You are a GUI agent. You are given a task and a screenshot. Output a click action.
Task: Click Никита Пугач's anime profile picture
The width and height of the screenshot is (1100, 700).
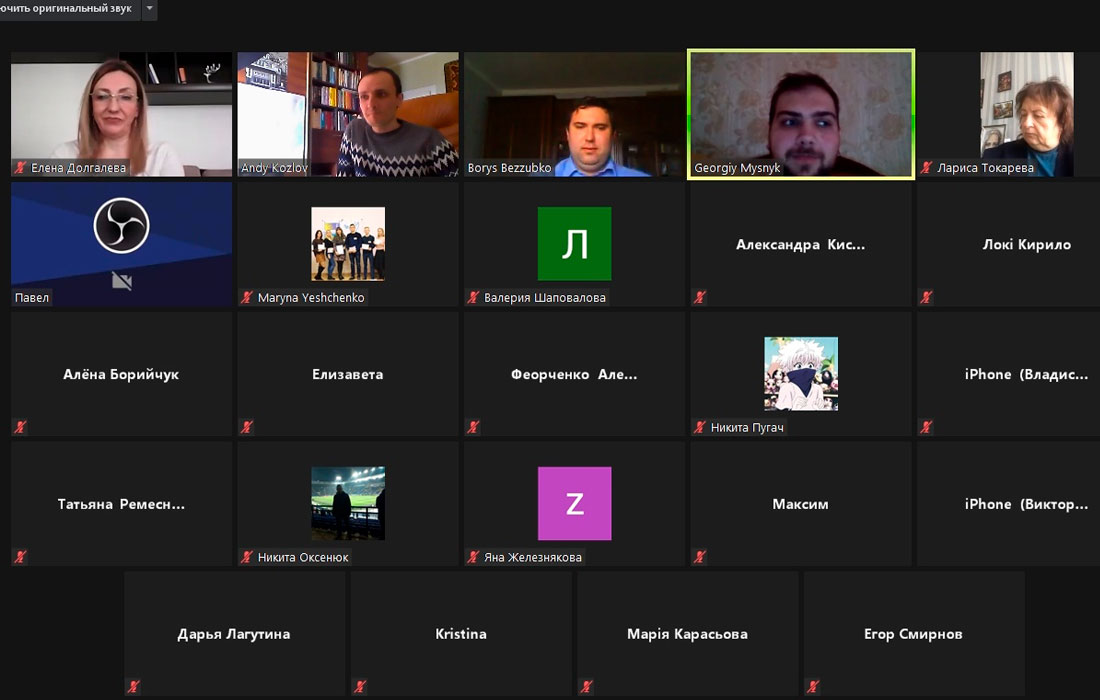pos(801,373)
